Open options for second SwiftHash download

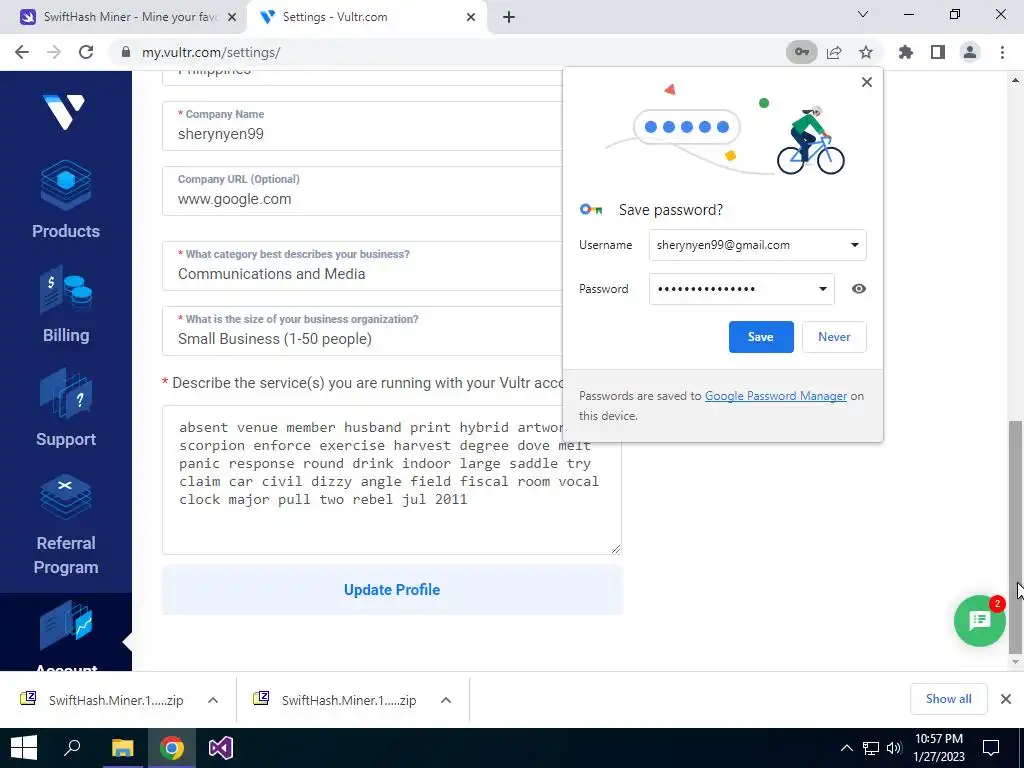[x=446, y=700]
